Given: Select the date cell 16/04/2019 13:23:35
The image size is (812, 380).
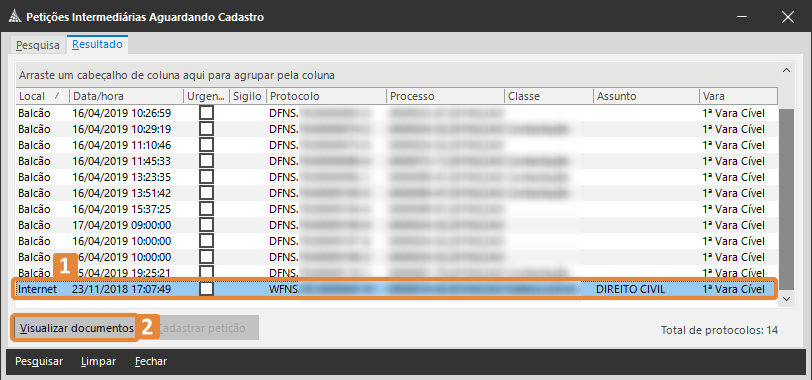Looking at the screenshot, I should [122, 177].
